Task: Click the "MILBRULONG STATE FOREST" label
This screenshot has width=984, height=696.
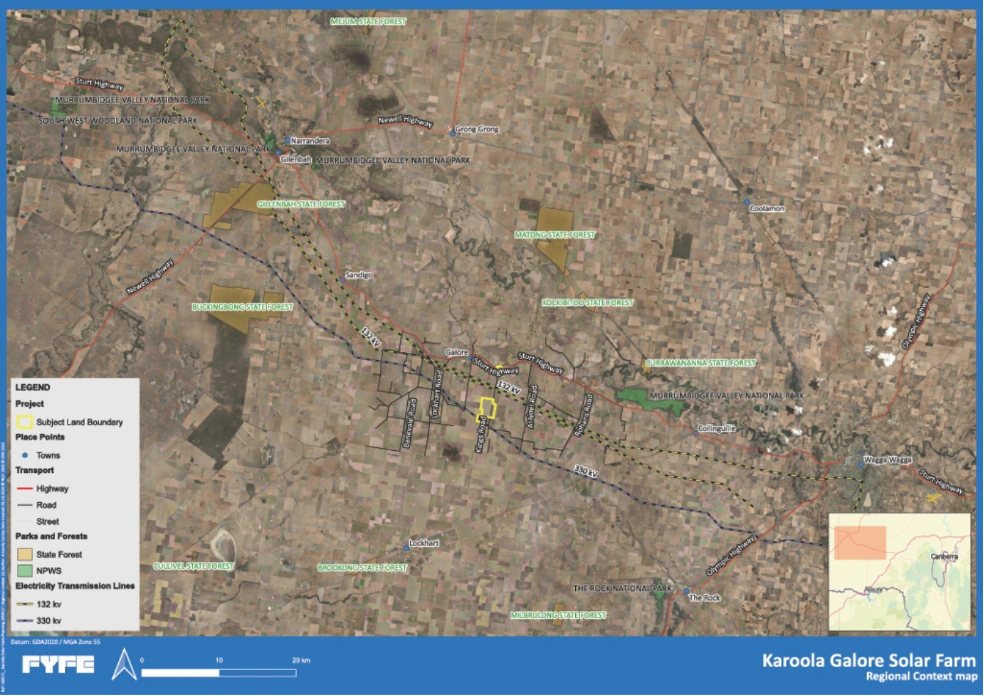Action: [559, 616]
